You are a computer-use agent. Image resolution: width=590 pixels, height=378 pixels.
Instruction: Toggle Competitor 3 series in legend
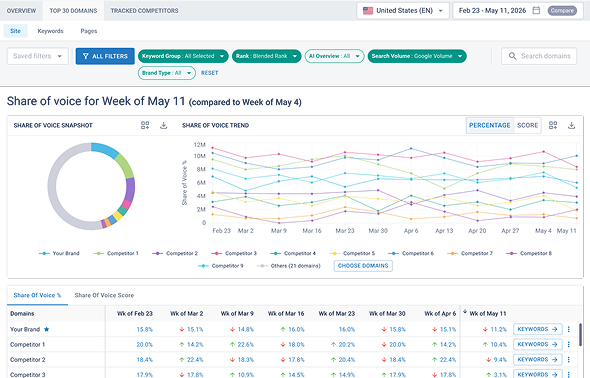pos(234,254)
